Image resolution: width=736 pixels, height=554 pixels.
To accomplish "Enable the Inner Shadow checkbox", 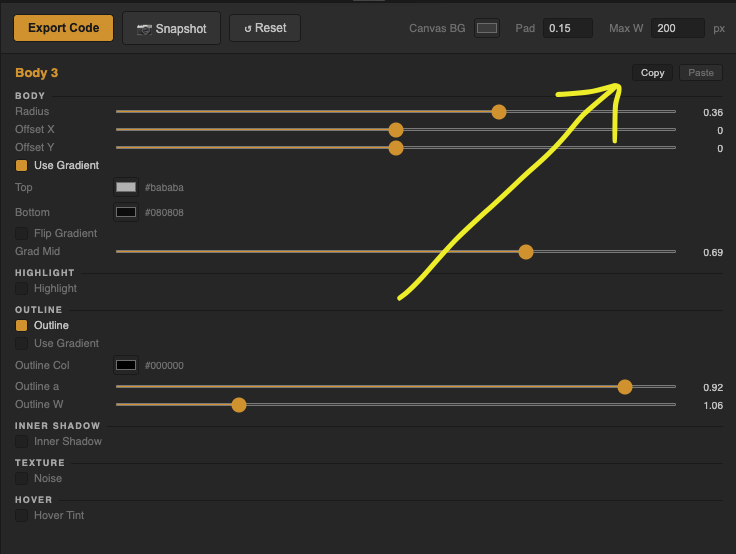I will click(x=22, y=441).
